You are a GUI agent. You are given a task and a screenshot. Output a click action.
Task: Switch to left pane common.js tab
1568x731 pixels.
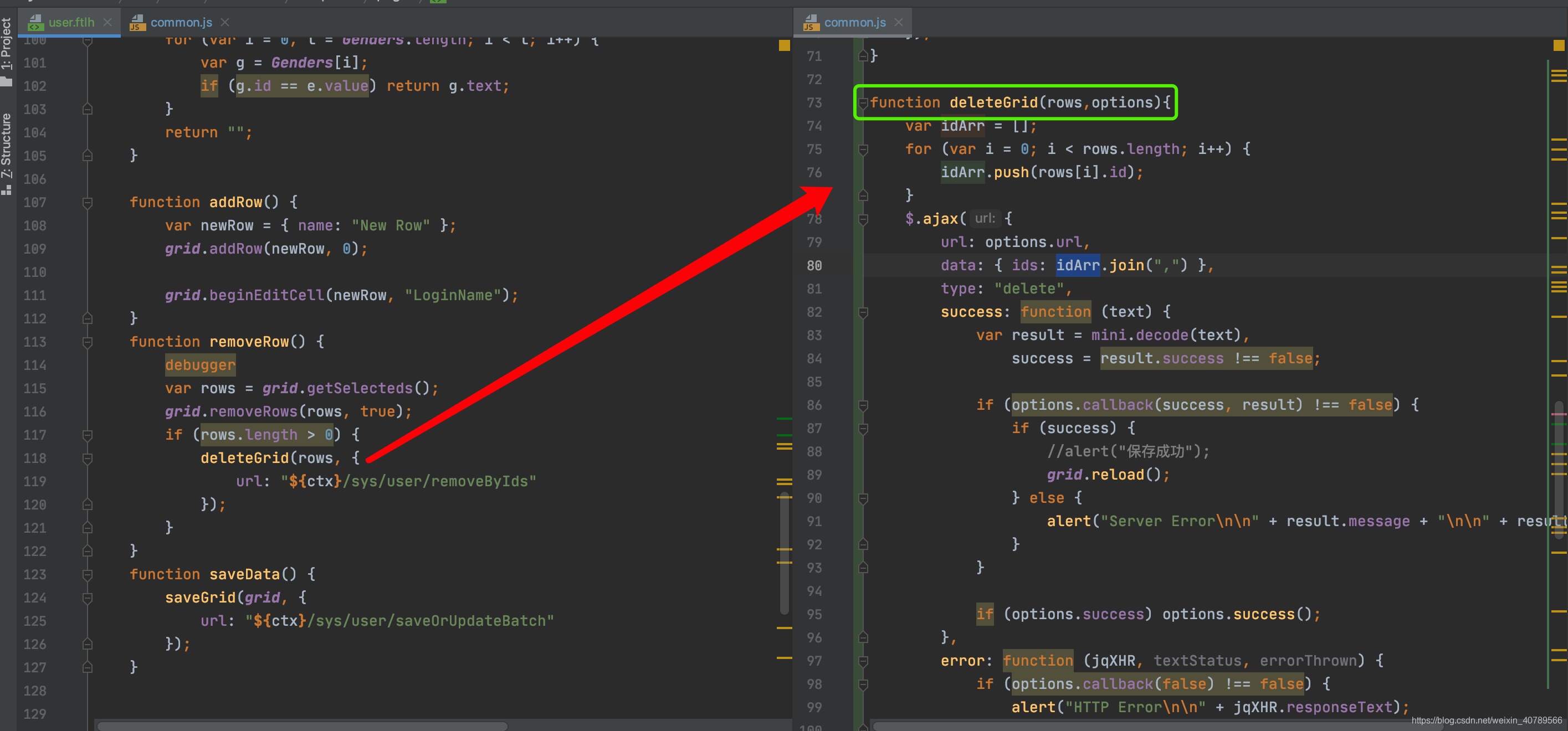(181, 23)
